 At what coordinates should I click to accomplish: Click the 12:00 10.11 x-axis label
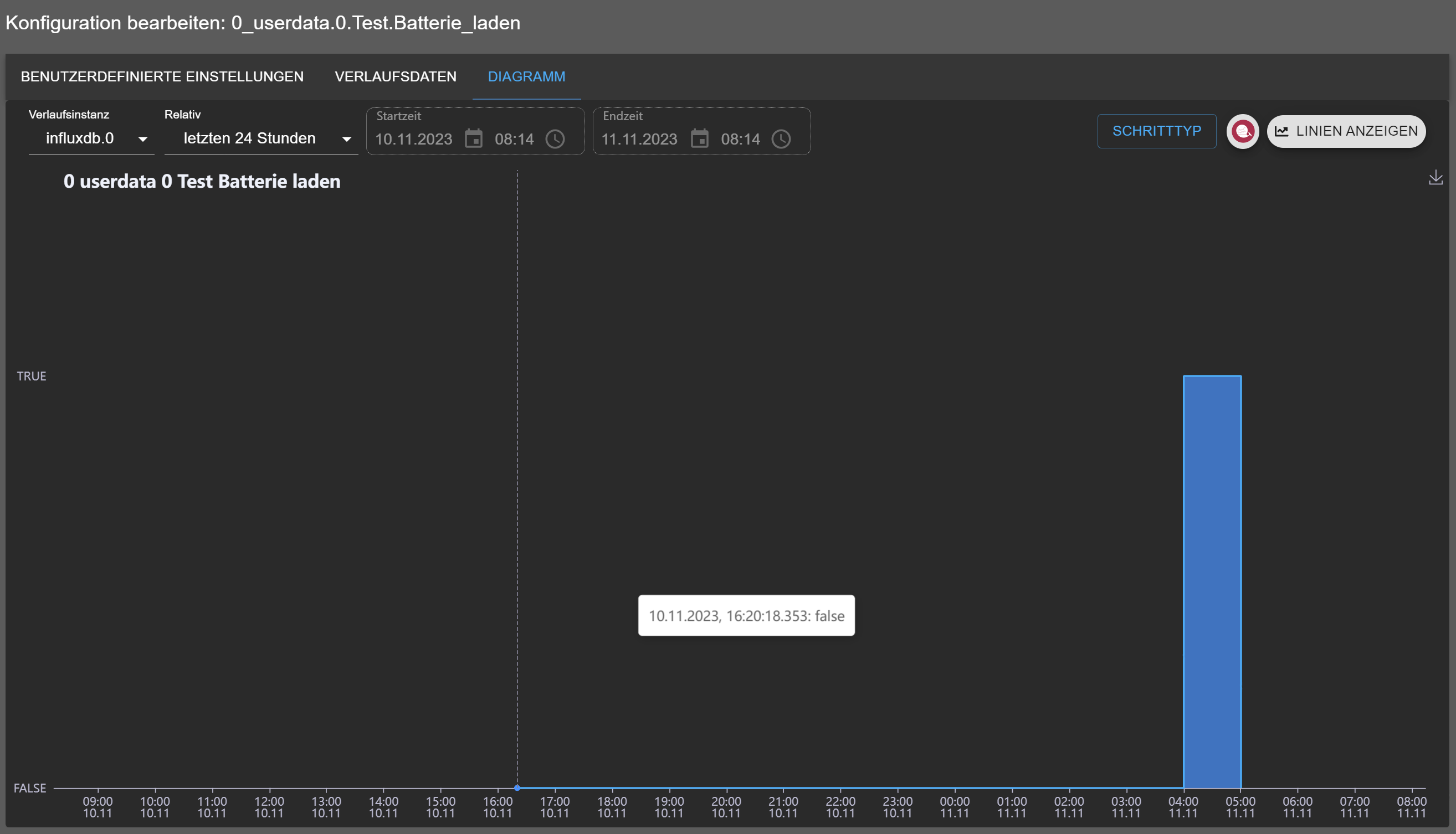point(269,807)
